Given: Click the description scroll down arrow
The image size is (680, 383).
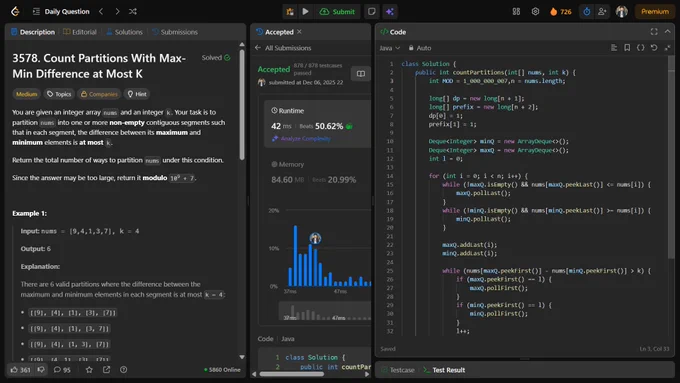Looking at the screenshot, I should [x=242, y=357].
